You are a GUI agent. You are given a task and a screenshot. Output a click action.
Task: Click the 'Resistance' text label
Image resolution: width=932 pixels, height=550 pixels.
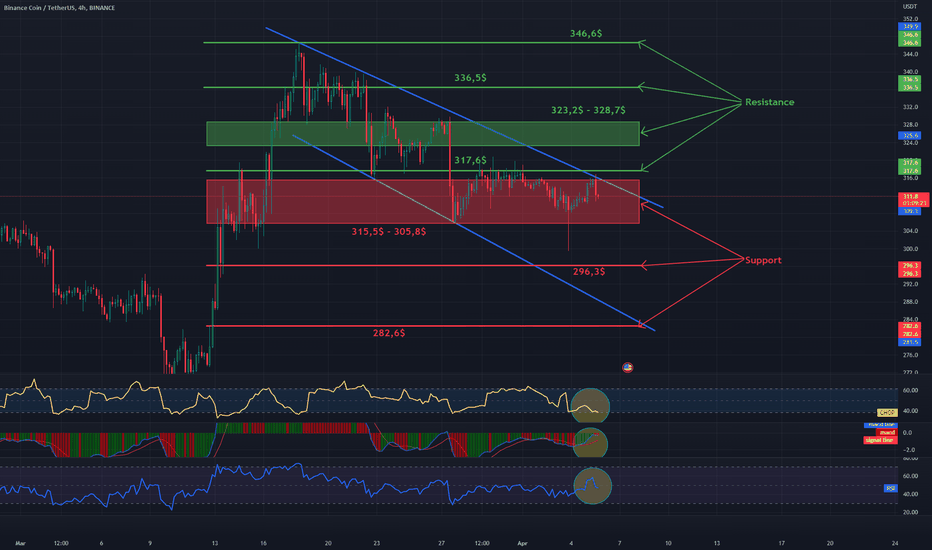point(769,102)
